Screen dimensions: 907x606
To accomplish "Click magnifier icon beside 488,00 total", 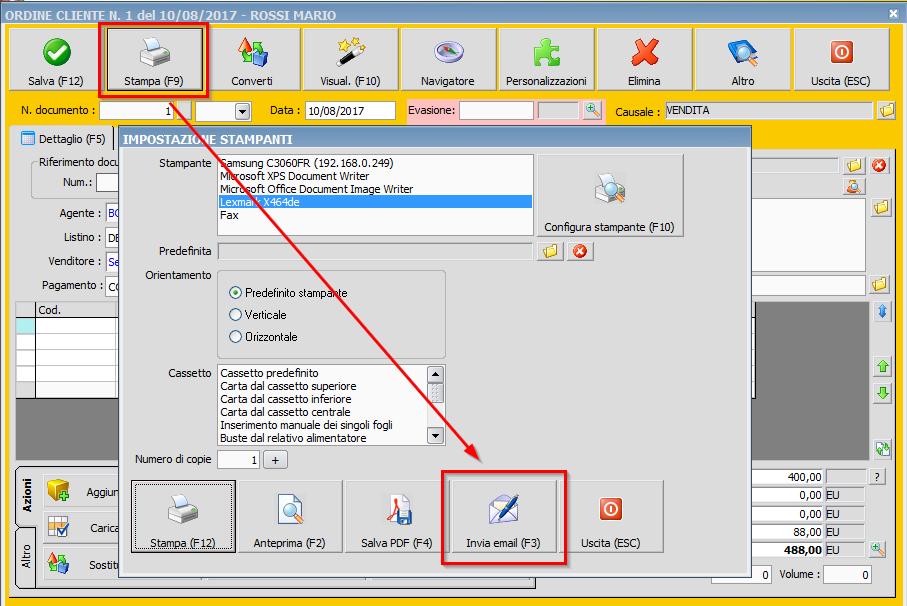I will coord(877,549).
